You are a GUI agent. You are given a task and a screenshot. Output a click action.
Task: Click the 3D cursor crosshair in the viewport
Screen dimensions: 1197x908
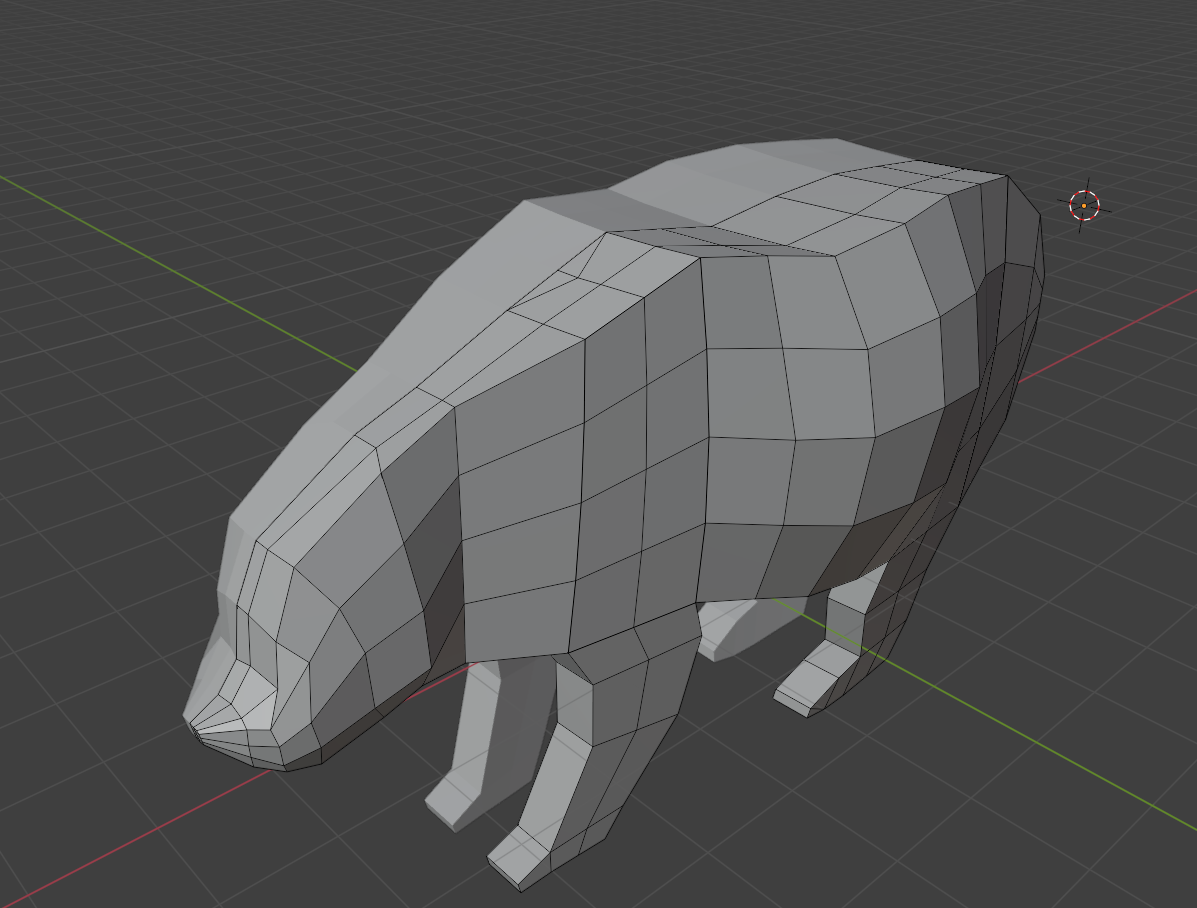(x=1084, y=205)
